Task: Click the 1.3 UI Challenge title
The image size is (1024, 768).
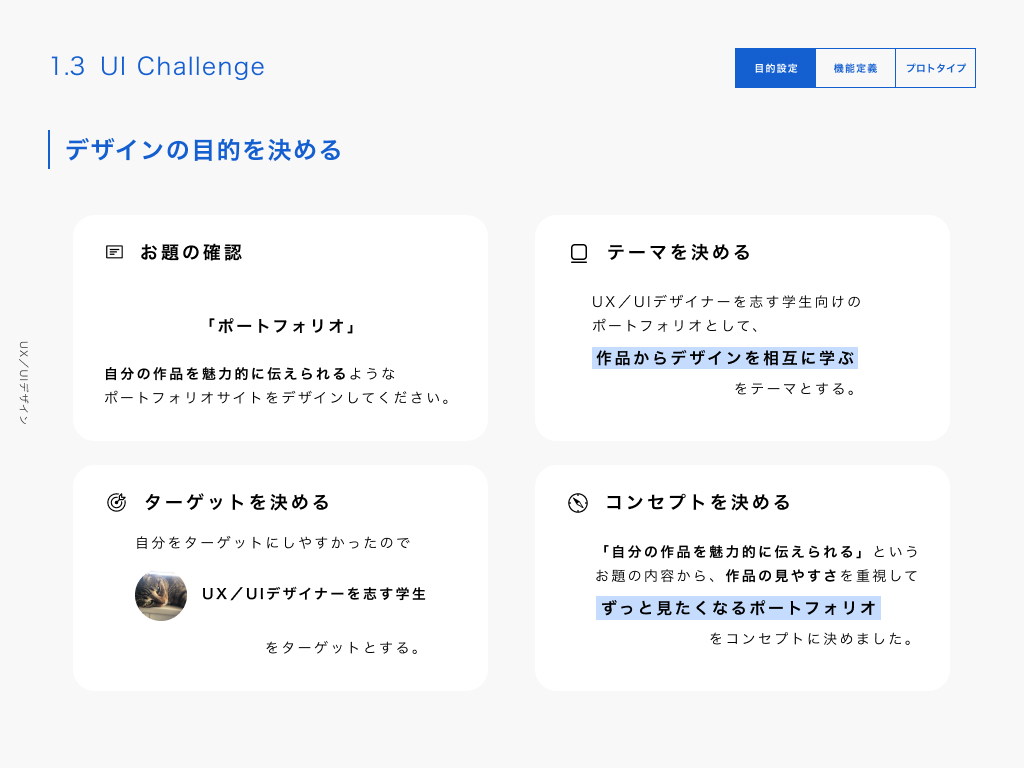Action: coord(158,67)
